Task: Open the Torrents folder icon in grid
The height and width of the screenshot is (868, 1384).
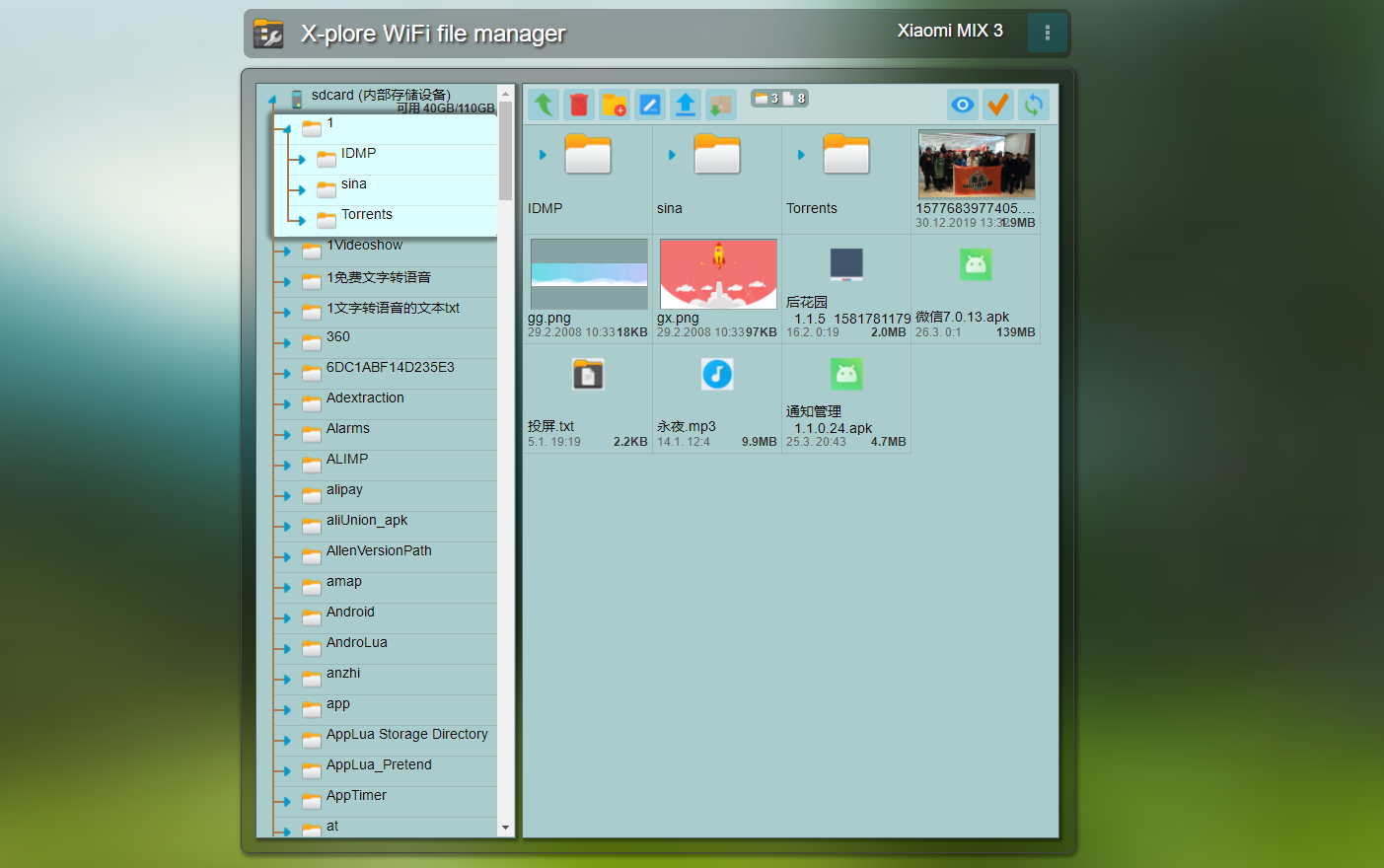Action: pyautogui.click(x=846, y=154)
